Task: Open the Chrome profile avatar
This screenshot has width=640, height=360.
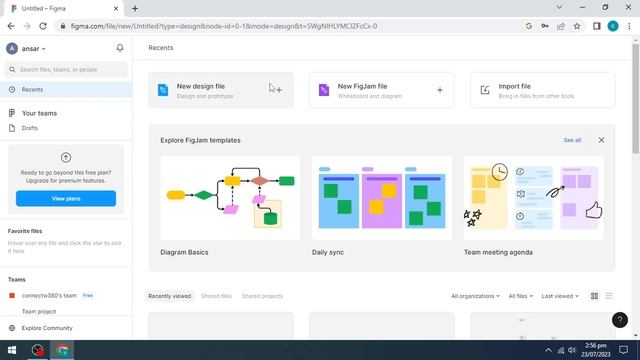Action: point(613,26)
